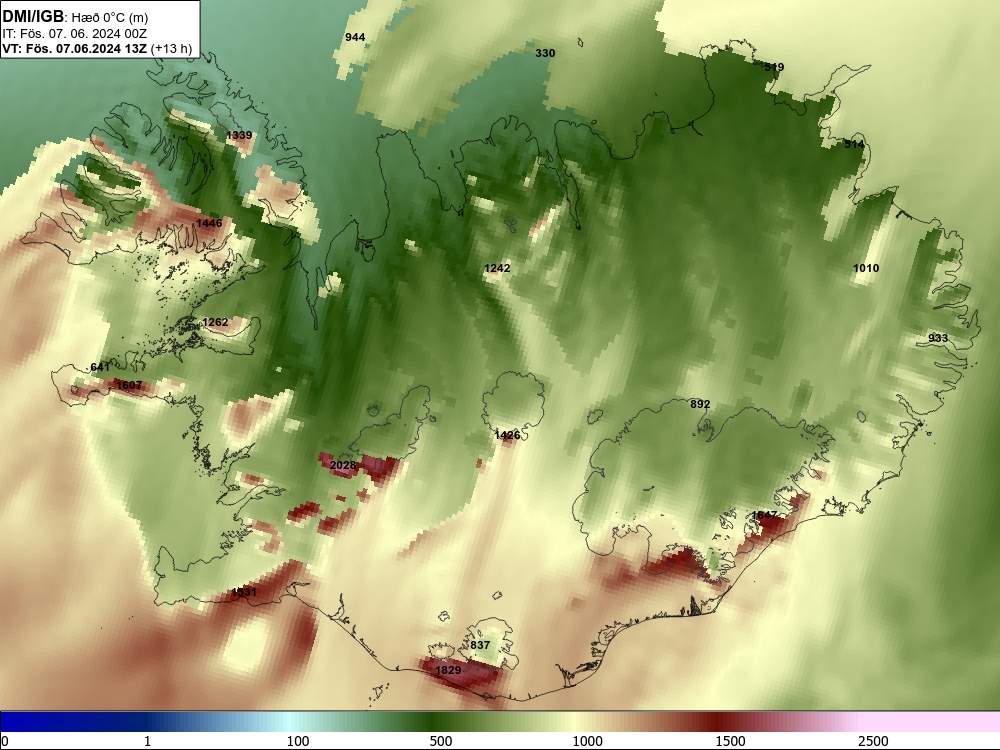Click the 1000 tick on the color scale
This screenshot has height=750, width=1000.
coord(587,741)
